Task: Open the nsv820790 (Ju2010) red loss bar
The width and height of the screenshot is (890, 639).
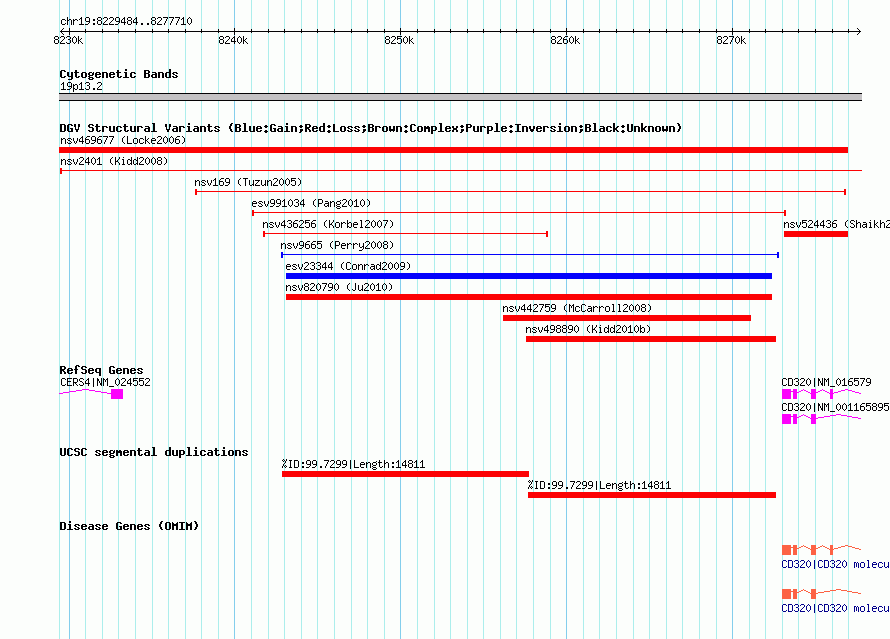Action: 528,297
